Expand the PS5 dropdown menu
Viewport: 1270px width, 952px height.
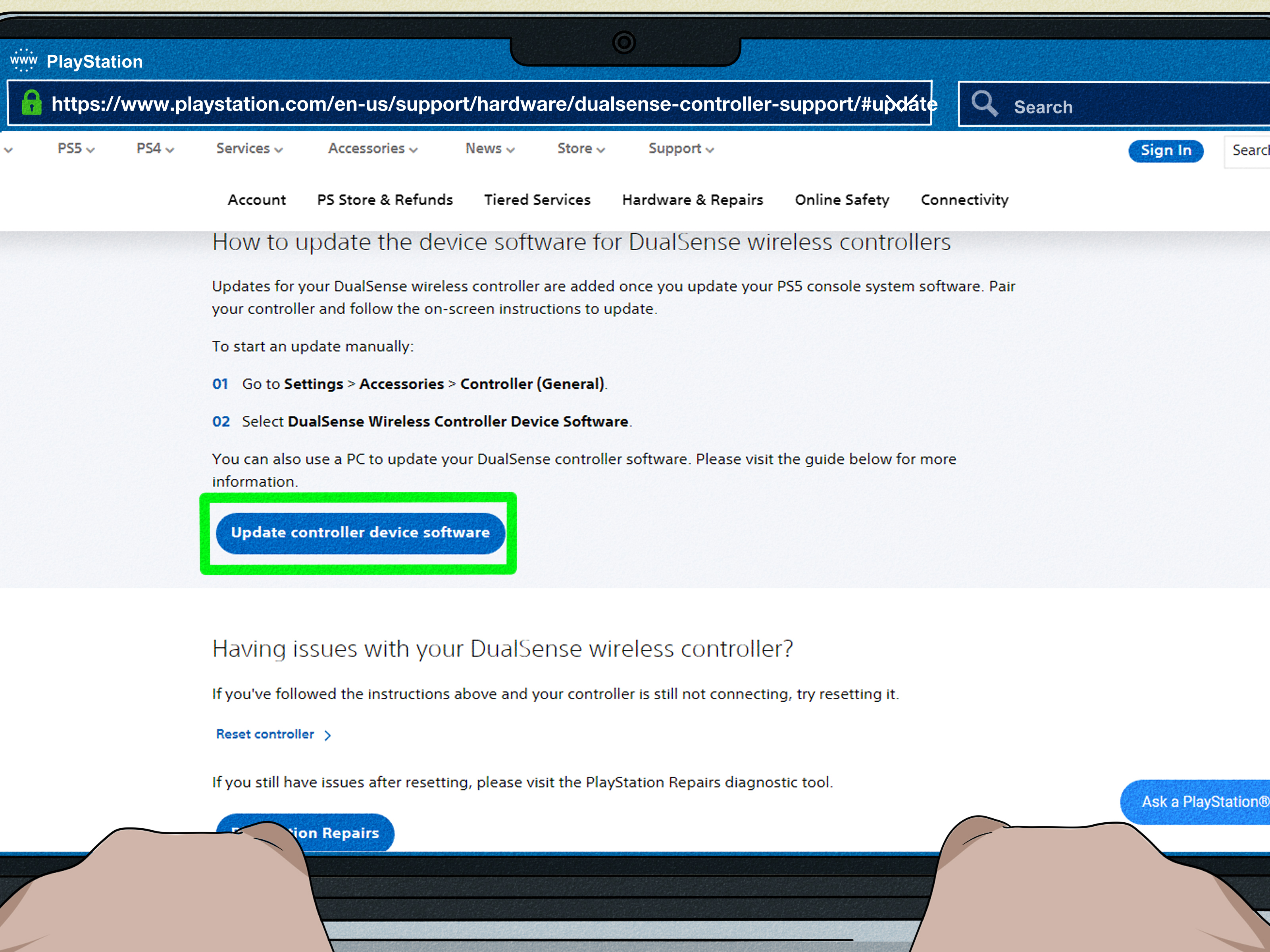(x=76, y=149)
